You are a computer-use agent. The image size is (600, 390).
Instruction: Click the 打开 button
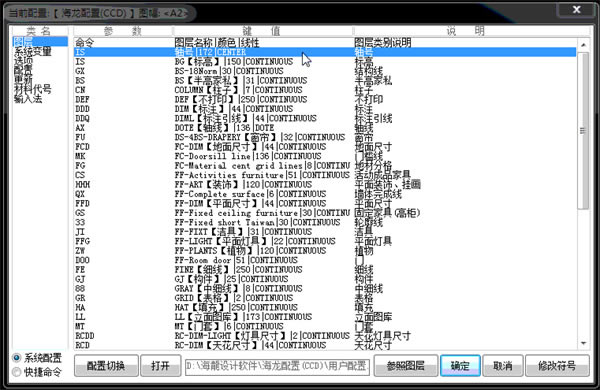(x=160, y=366)
